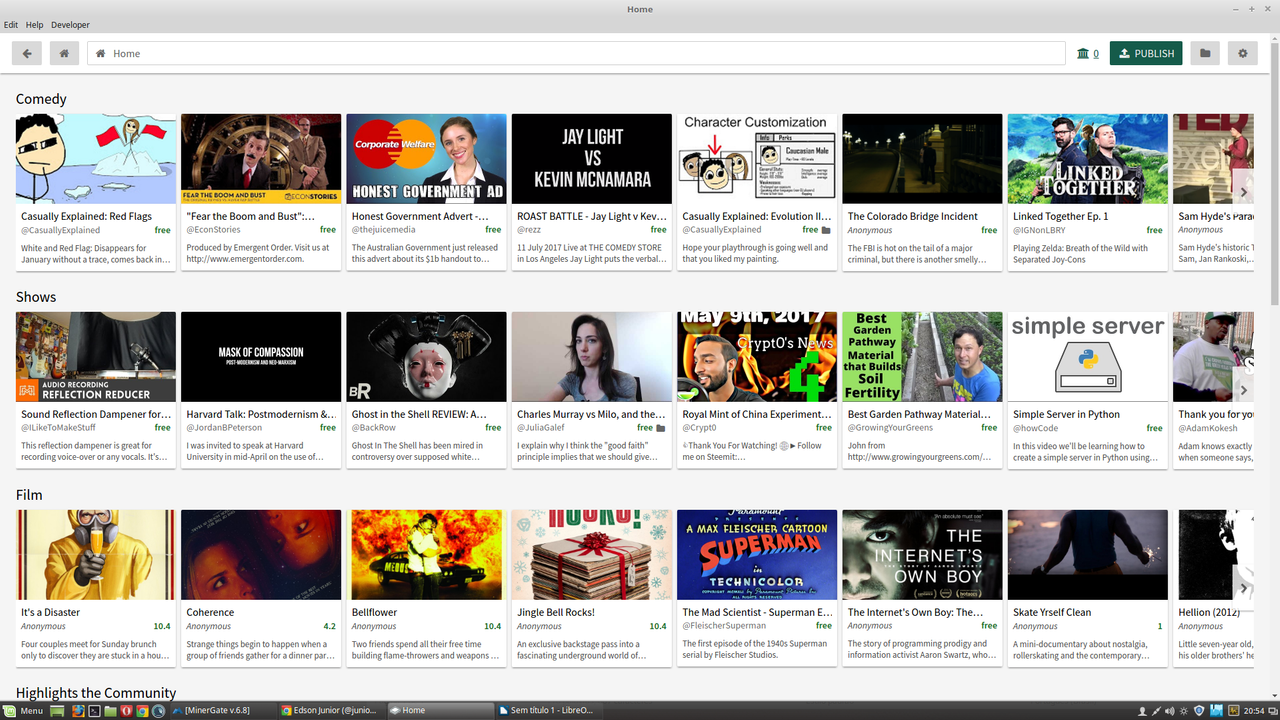The width and height of the screenshot is (1280, 720).
Task: Click the @howCode channel name
Action: 1035,428
